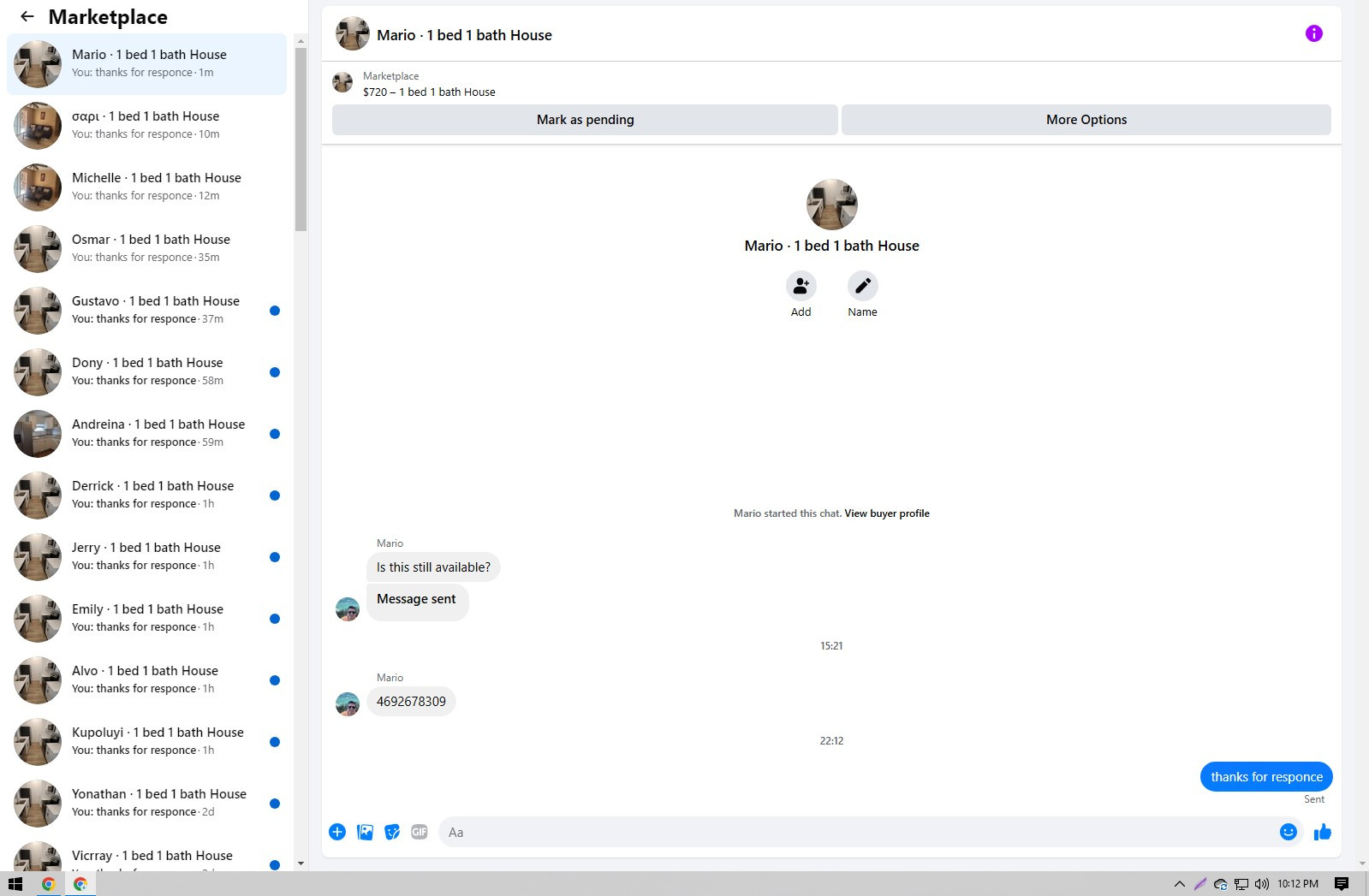The height and width of the screenshot is (896, 1369).
Task: Open the Windows Start menu
Action: [x=15, y=884]
